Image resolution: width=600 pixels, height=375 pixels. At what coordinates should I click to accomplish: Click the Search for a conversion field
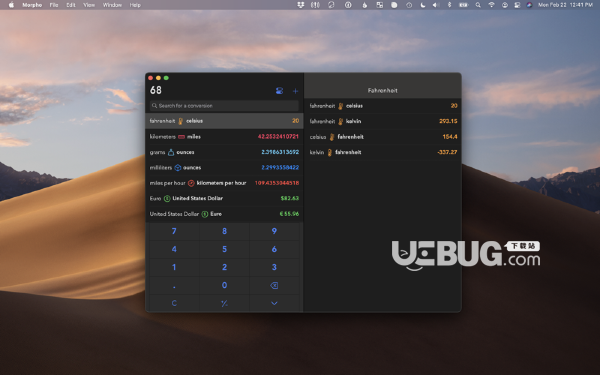(x=224, y=106)
